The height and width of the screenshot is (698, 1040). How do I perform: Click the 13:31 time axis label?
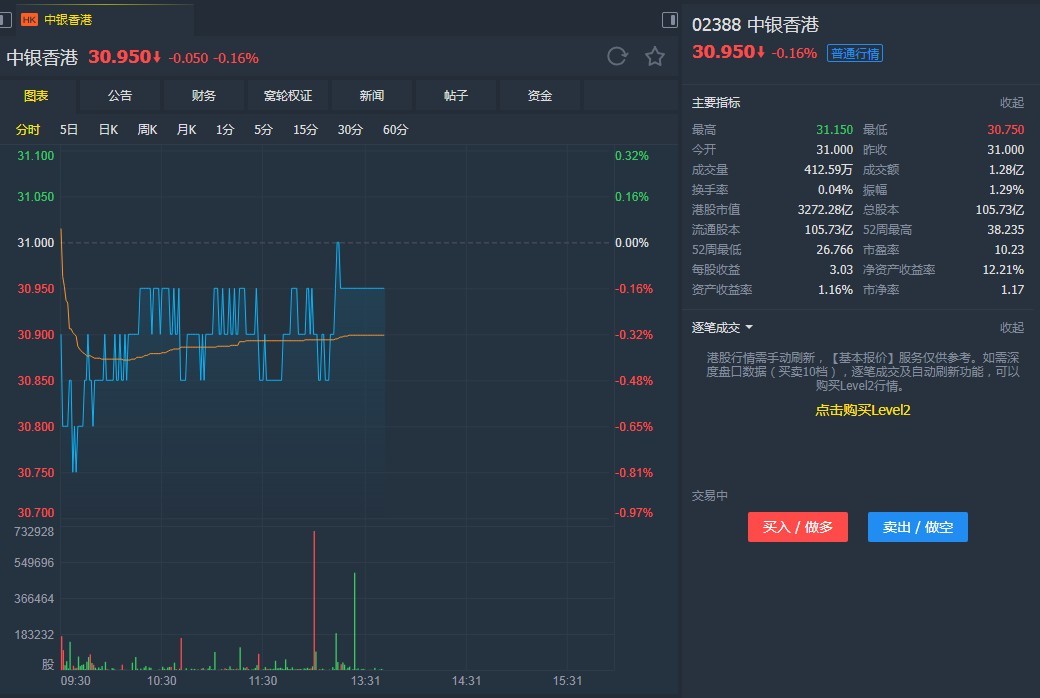pyautogui.click(x=365, y=681)
